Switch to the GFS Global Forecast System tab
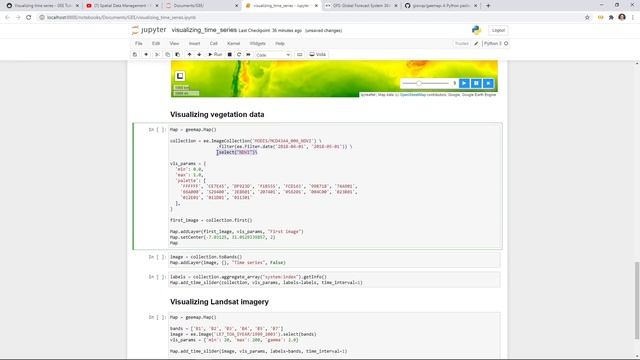The width and height of the screenshot is (640, 360). pos(361,6)
